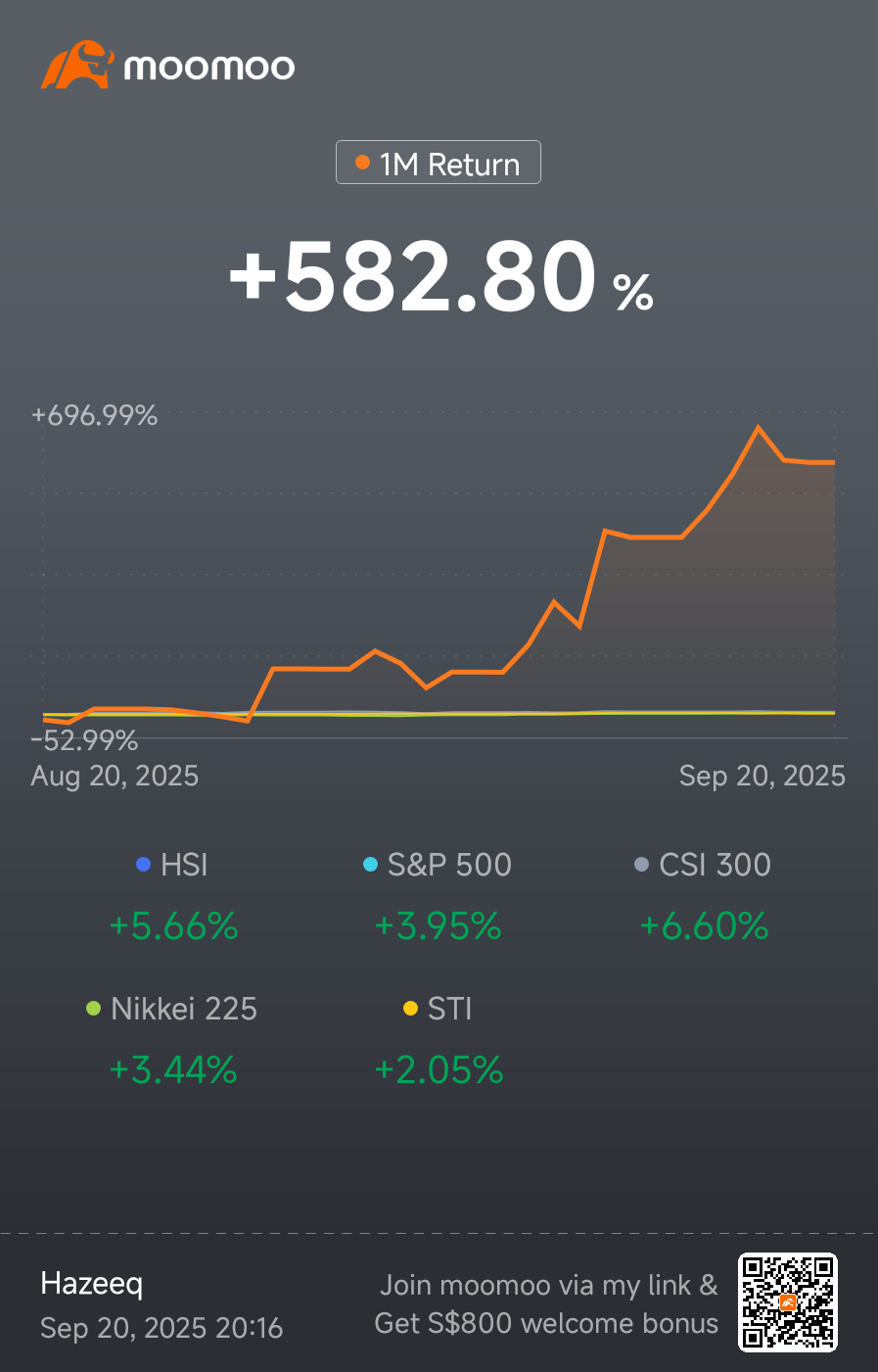The width and height of the screenshot is (878, 1372).
Task: Click the yellow STI legend dot
Action: (411, 1009)
